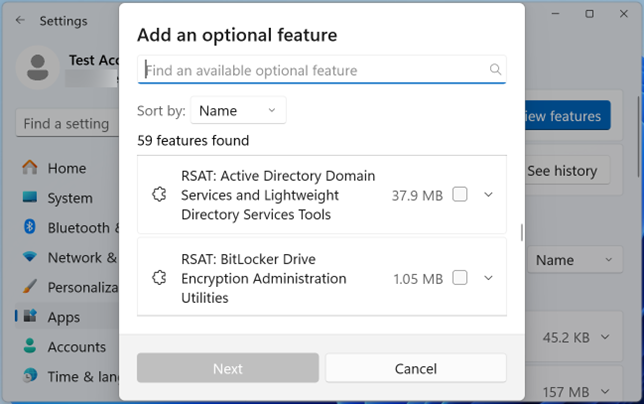
Task: Click the feature list vertical scrollbar
Action: tap(521, 232)
